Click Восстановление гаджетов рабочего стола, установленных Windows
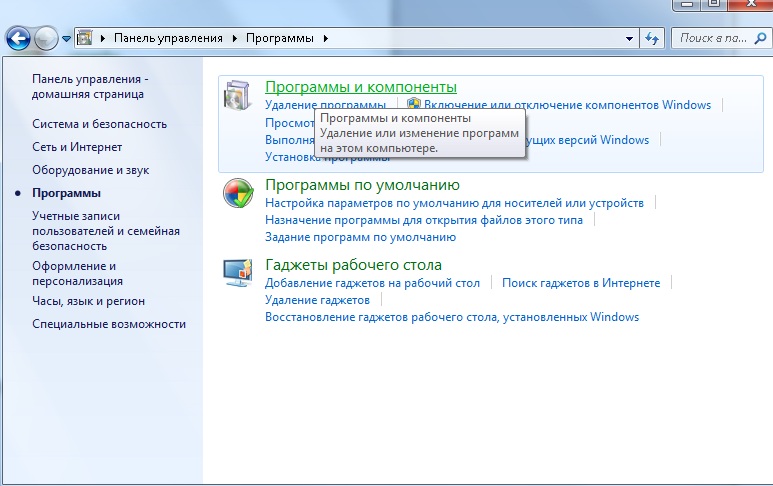773x486 pixels. [x=452, y=317]
